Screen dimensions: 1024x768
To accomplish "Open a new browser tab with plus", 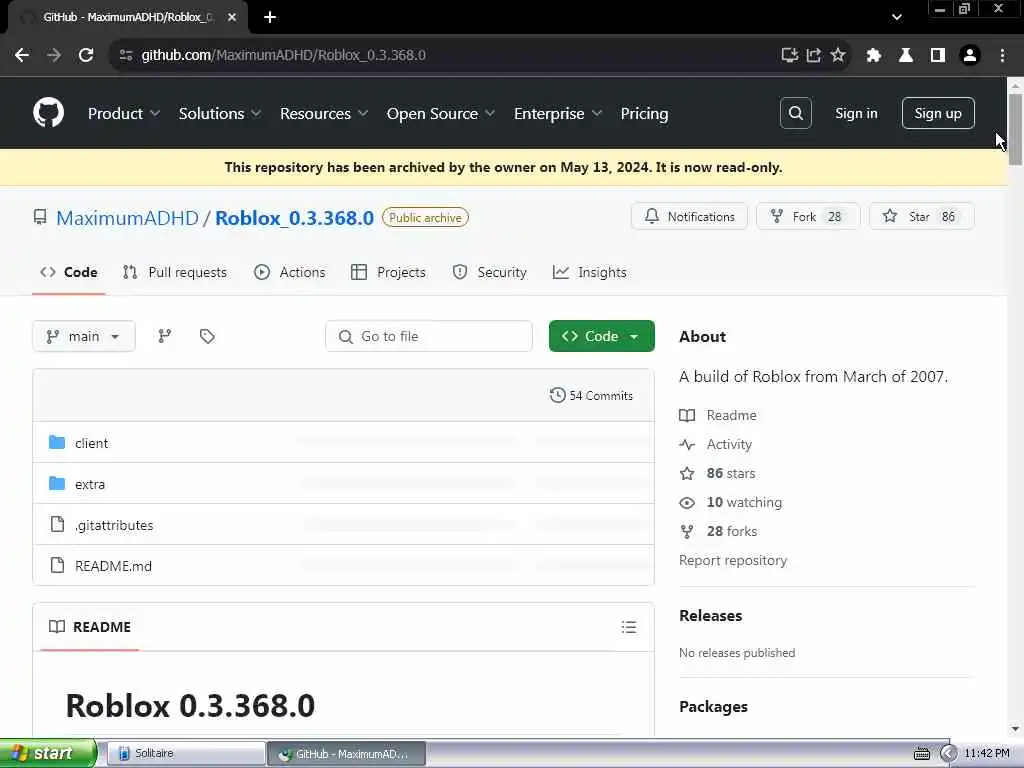I will [x=270, y=17].
